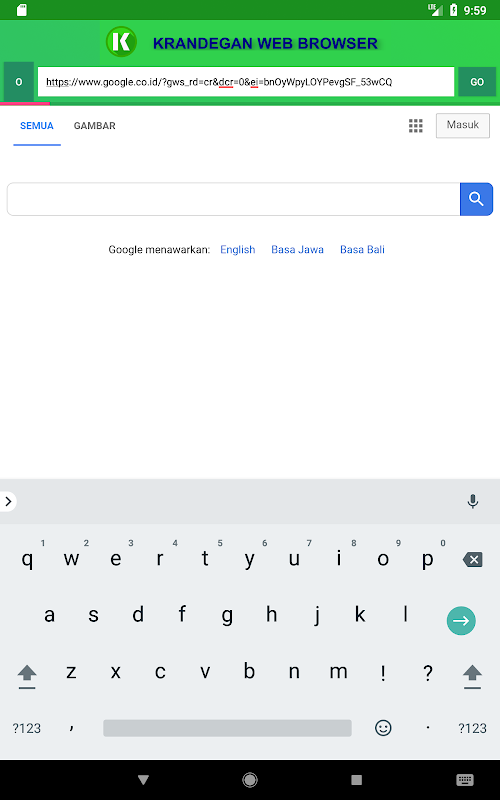Tap the Masuk sign-in button
Screen dimensions: 500x800
click(x=463, y=125)
